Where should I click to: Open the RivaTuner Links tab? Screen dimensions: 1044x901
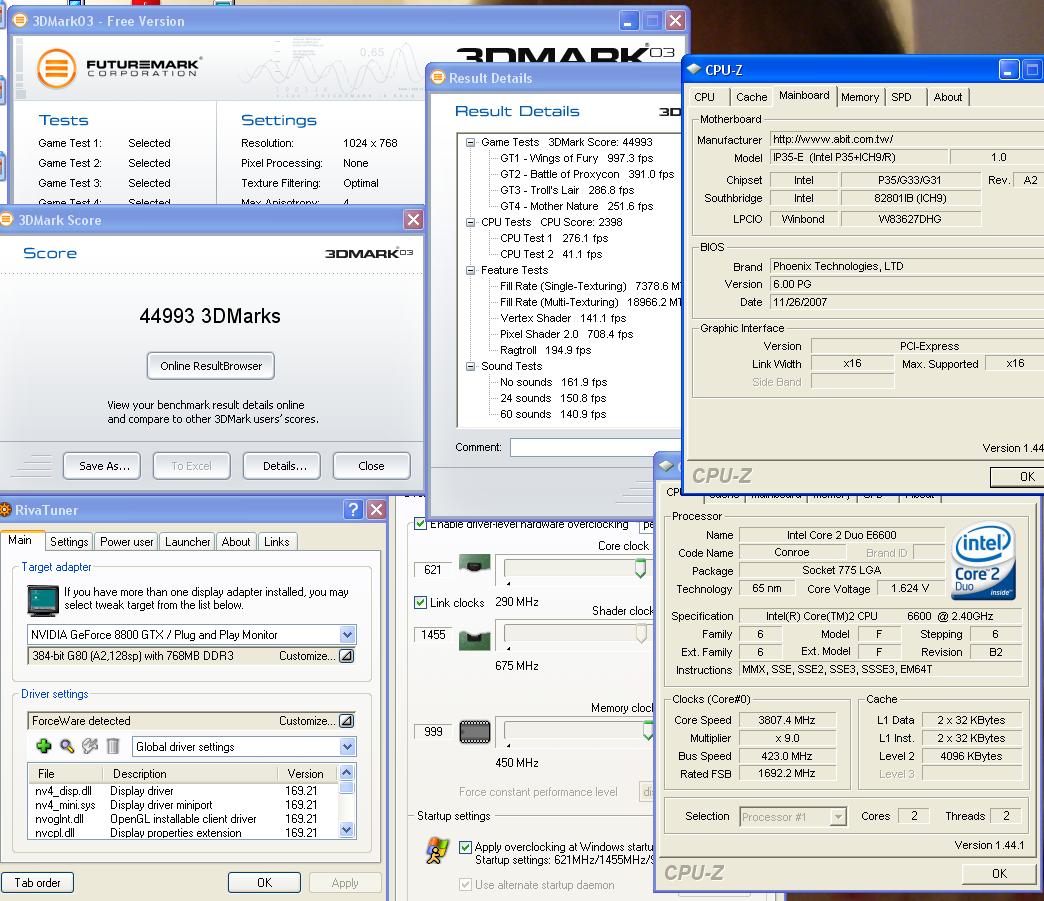coord(277,542)
